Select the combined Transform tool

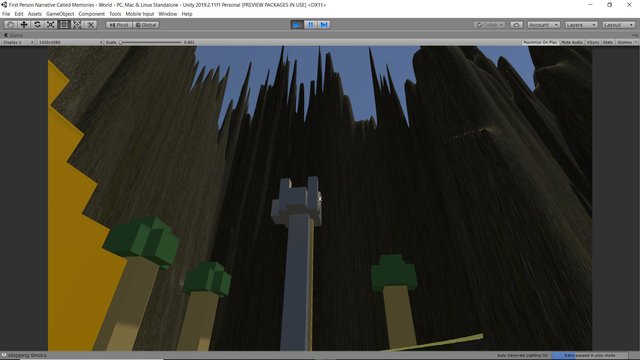click(77, 25)
